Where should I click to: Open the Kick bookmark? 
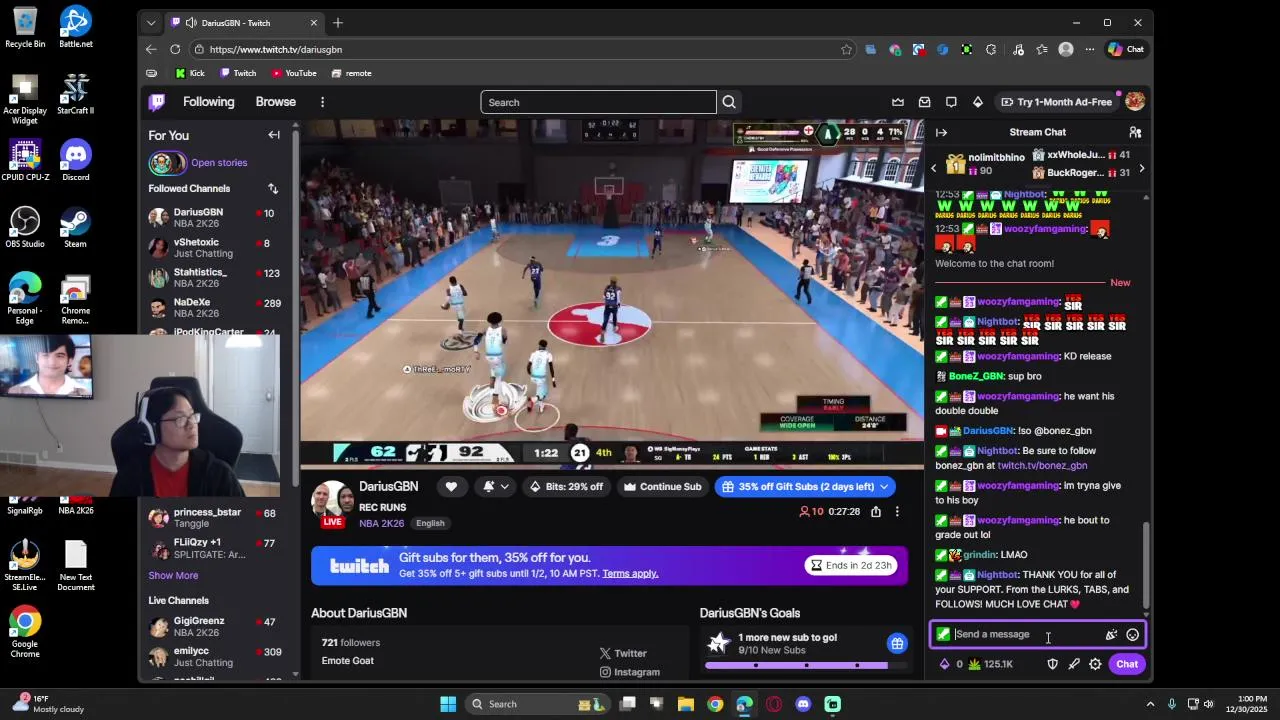coord(190,73)
